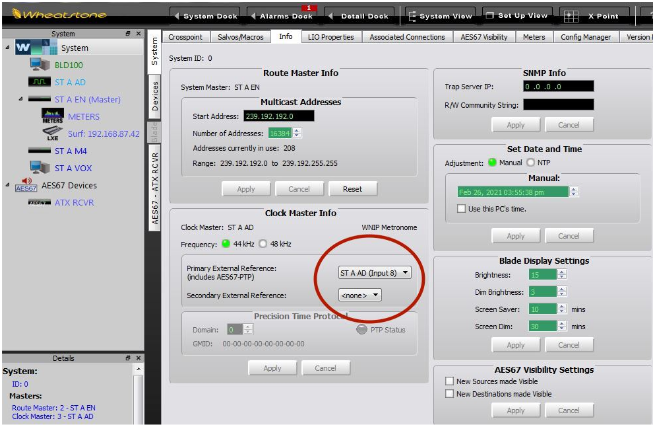Open Primary External Reference dropdown
The image size is (659, 428).
[x=375, y=273]
